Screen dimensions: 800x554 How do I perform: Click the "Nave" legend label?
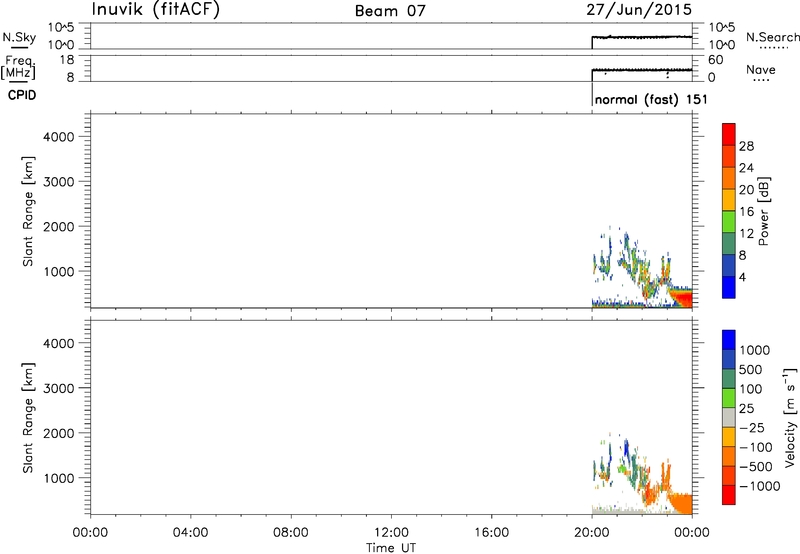click(x=760, y=69)
